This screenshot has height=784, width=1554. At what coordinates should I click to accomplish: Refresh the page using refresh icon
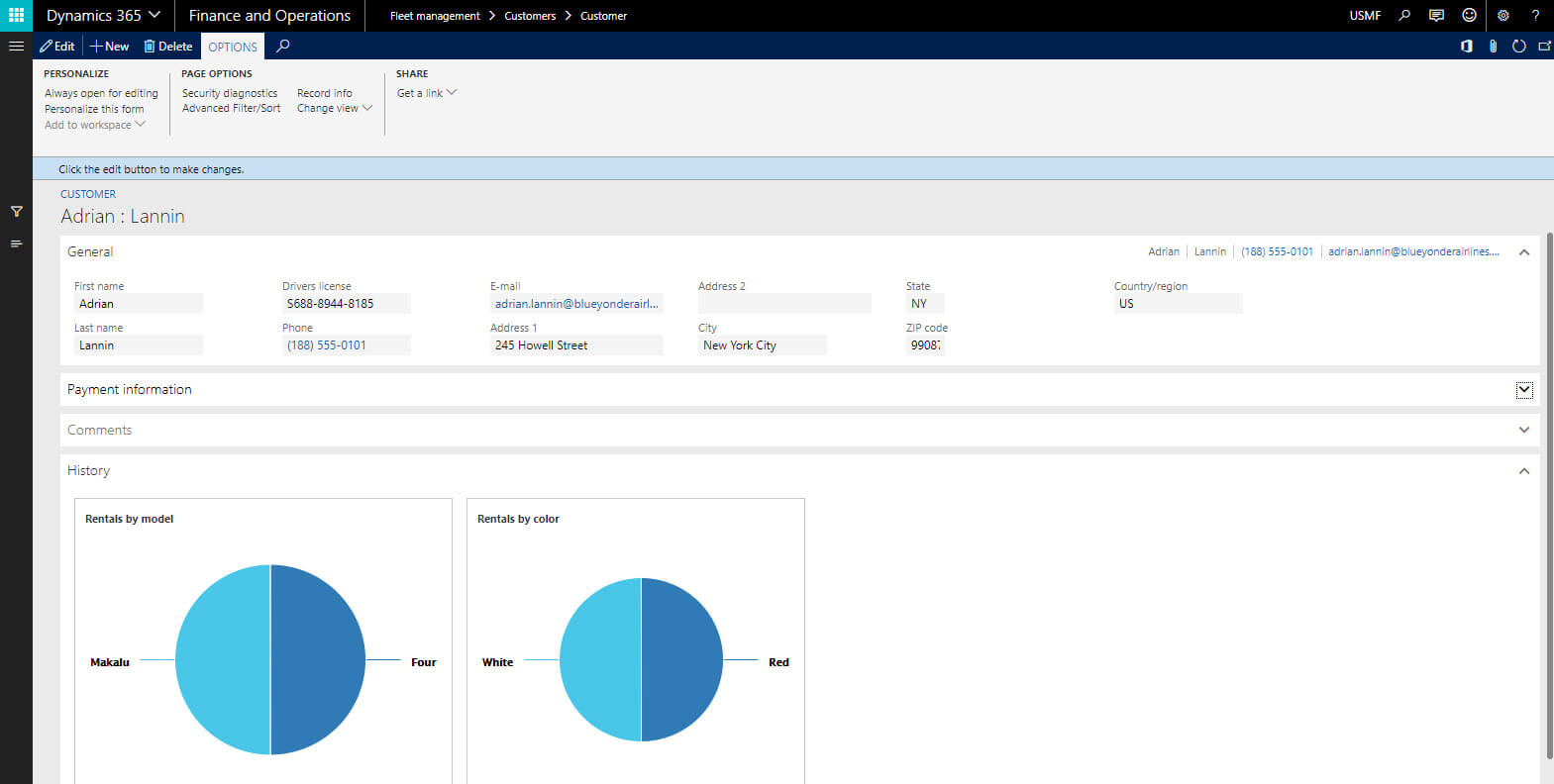pyautogui.click(x=1518, y=46)
